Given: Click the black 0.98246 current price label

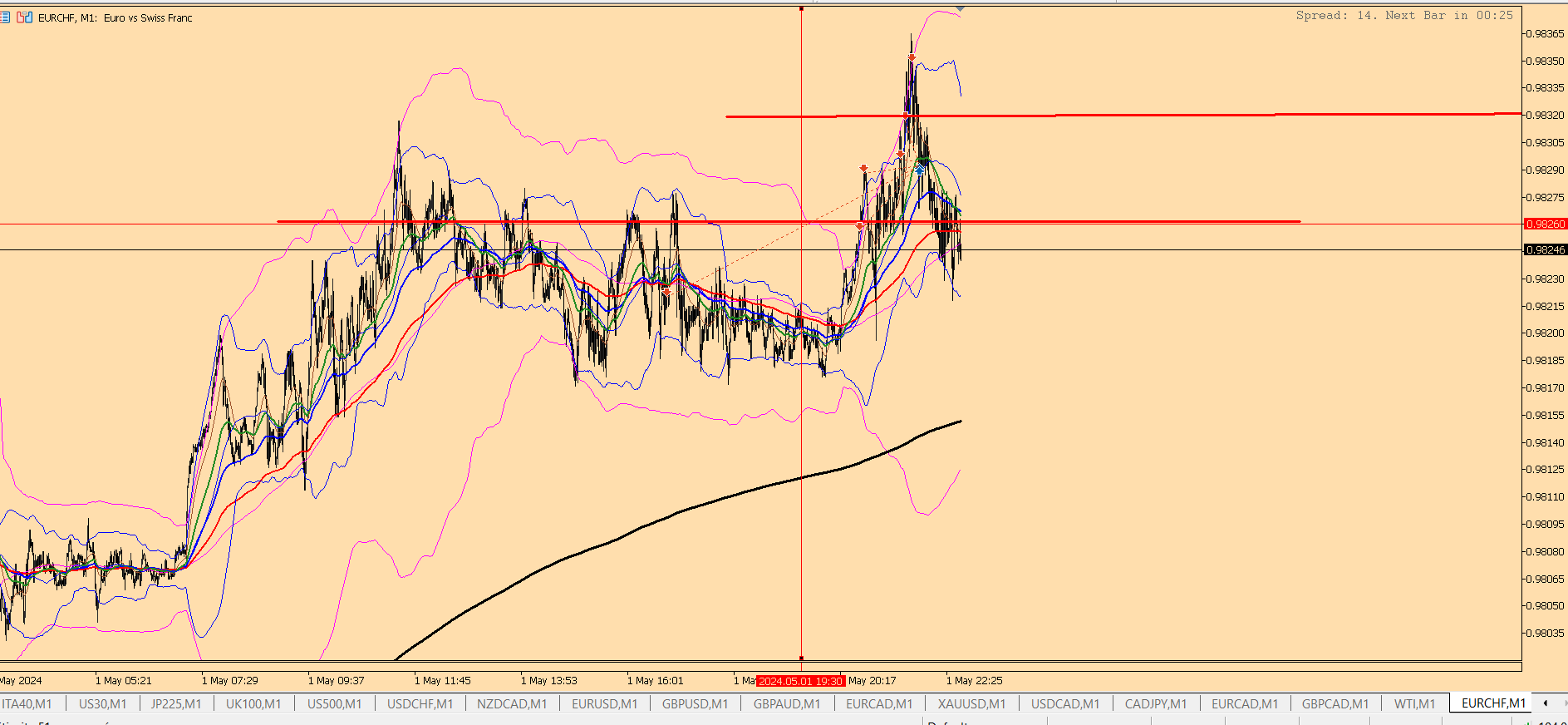Looking at the screenshot, I should (1546, 249).
